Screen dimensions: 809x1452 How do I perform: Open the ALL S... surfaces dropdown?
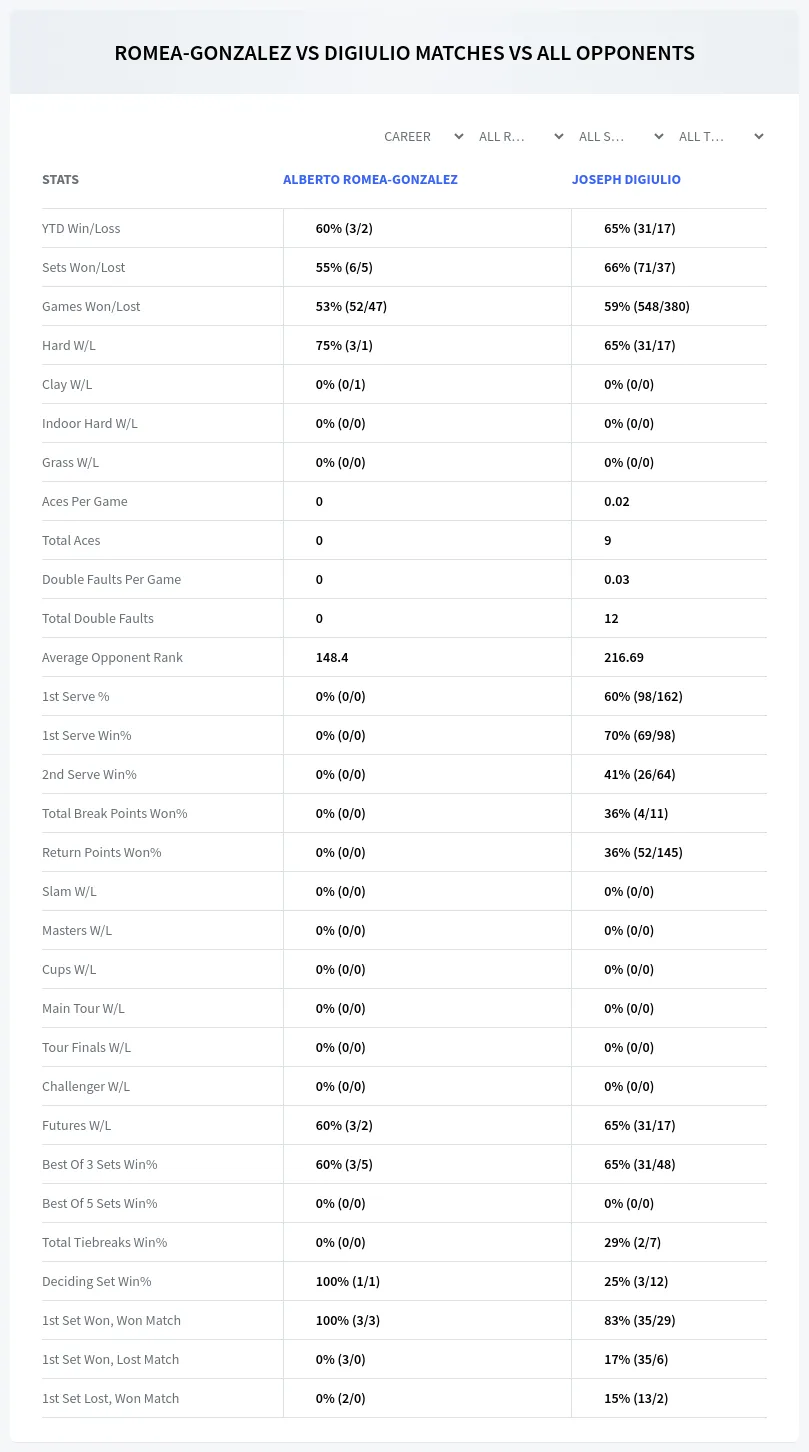(x=621, y=136)
